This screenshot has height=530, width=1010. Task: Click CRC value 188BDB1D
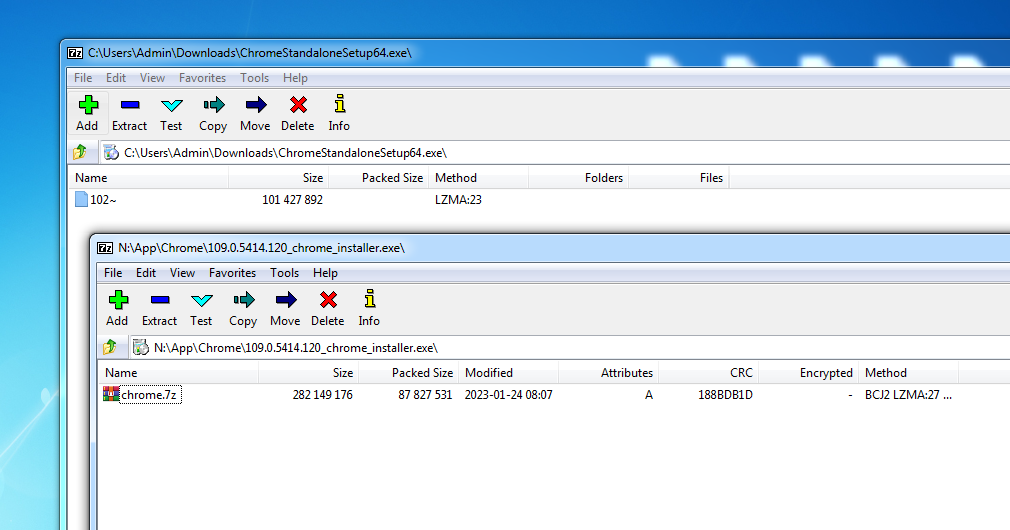click(x=725, y=395)
